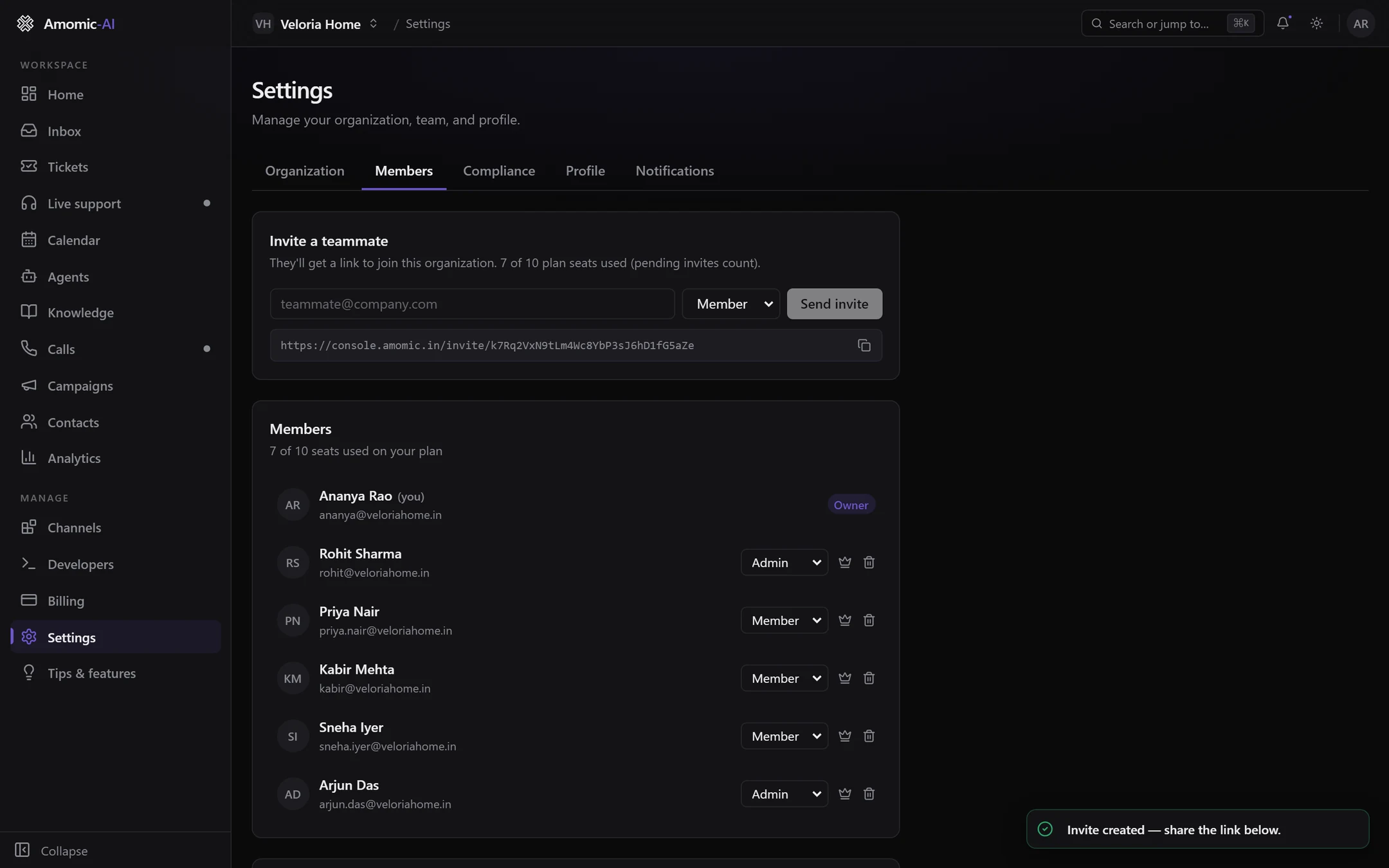Open Tips & features
The height and width of the screenshot is (868, 1389).
pos(116,674)
